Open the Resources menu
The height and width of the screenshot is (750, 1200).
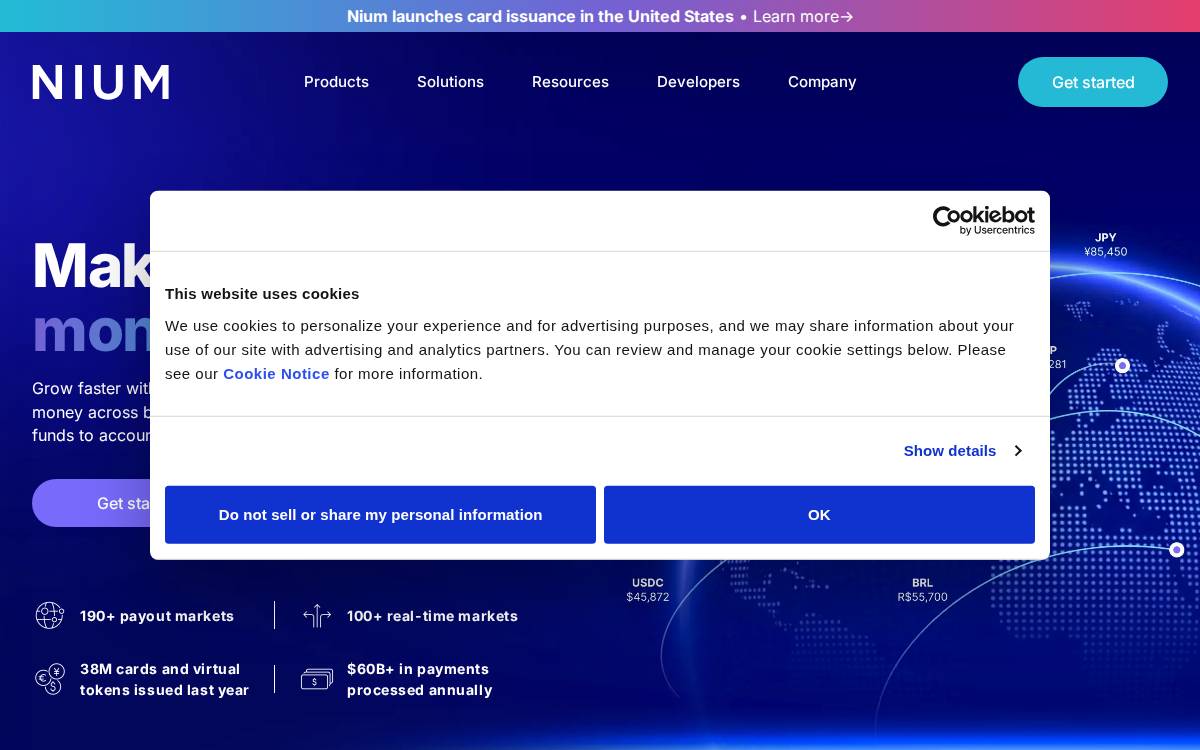pyautogui.click(x=570, y=82)
